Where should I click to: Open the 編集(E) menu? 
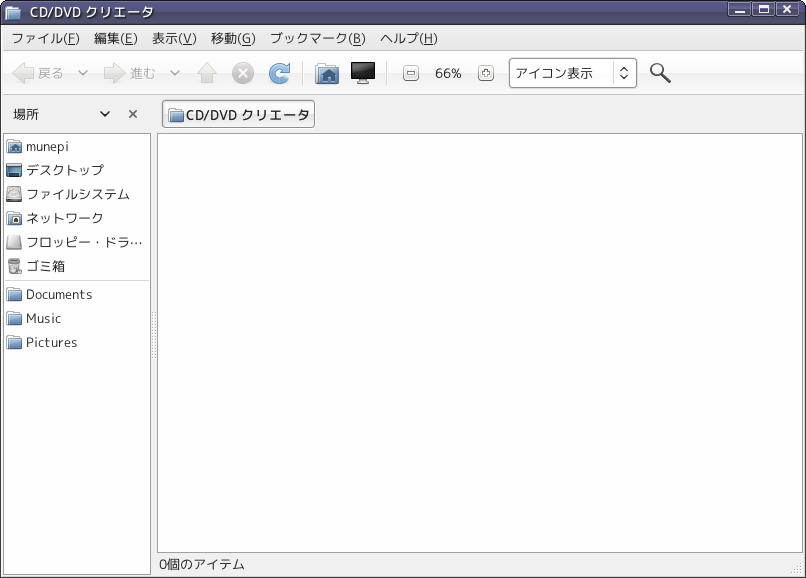point(116,39)
